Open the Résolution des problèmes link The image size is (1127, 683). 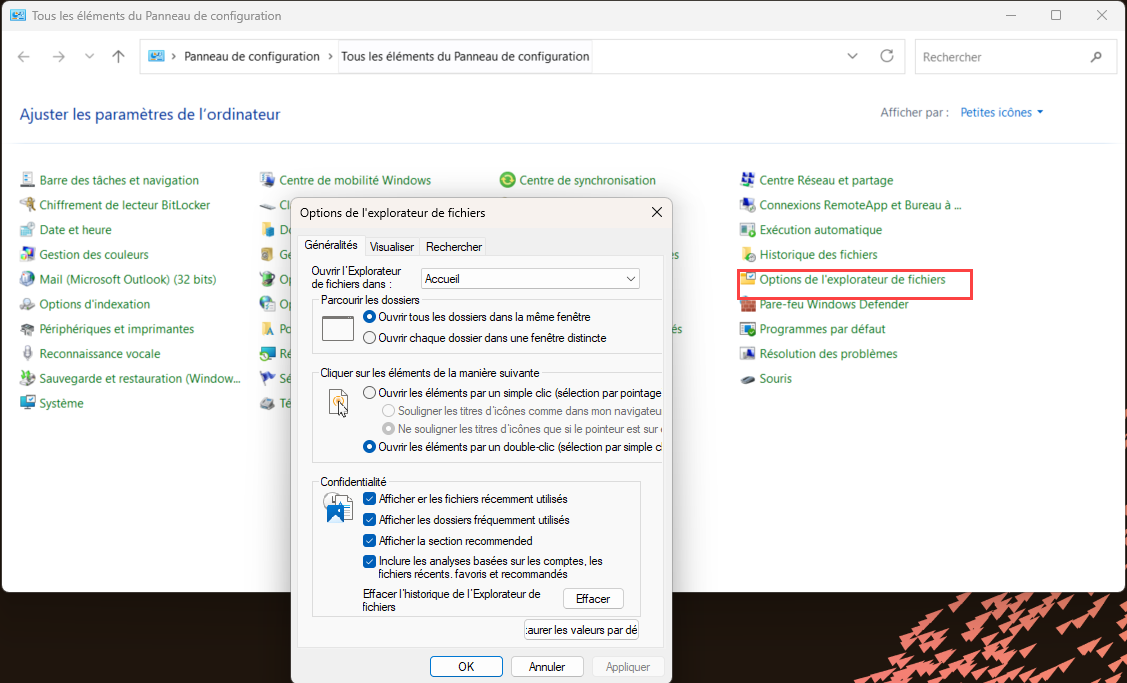pyautogui.click(x=828, y=354)
